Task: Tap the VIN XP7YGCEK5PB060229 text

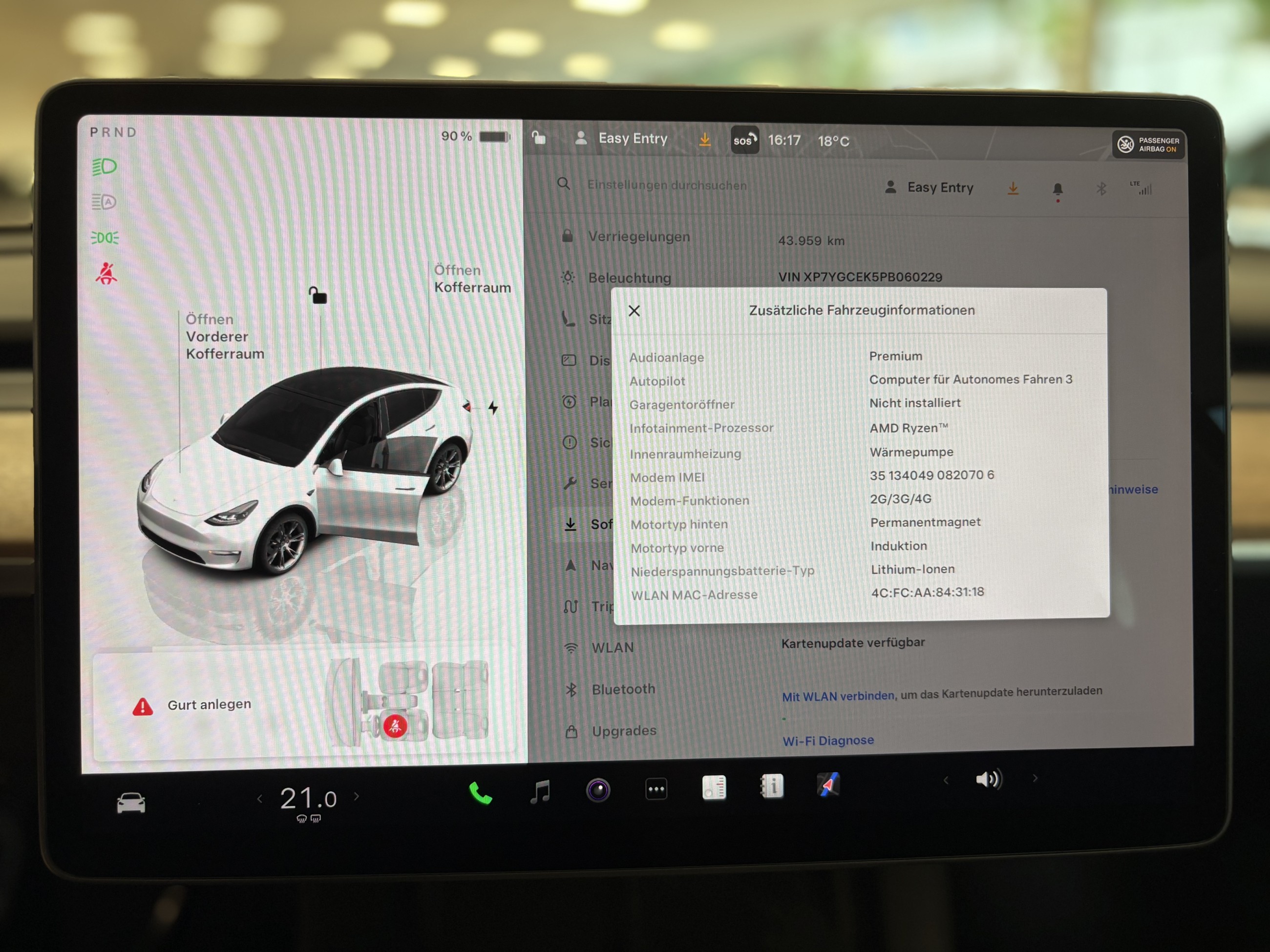Action: click(860, 277)
